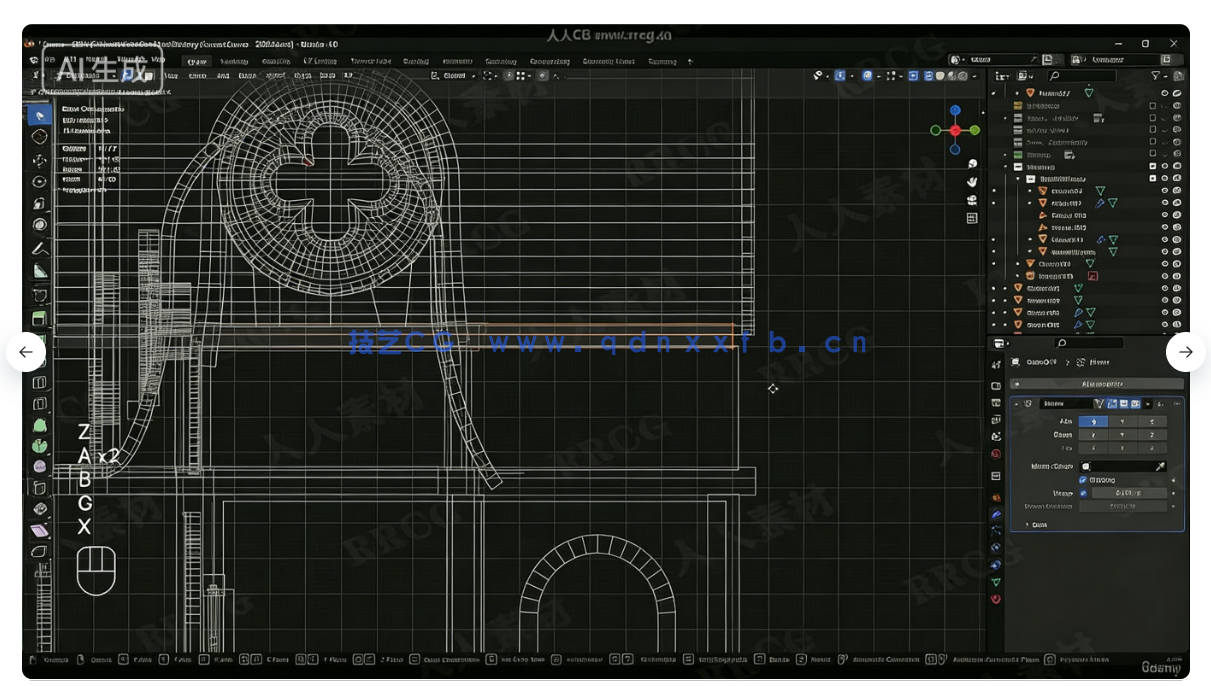Click the eyedropper next to Mesh Object field
The image size is (1211, 686).
(x=1161, y=467)
